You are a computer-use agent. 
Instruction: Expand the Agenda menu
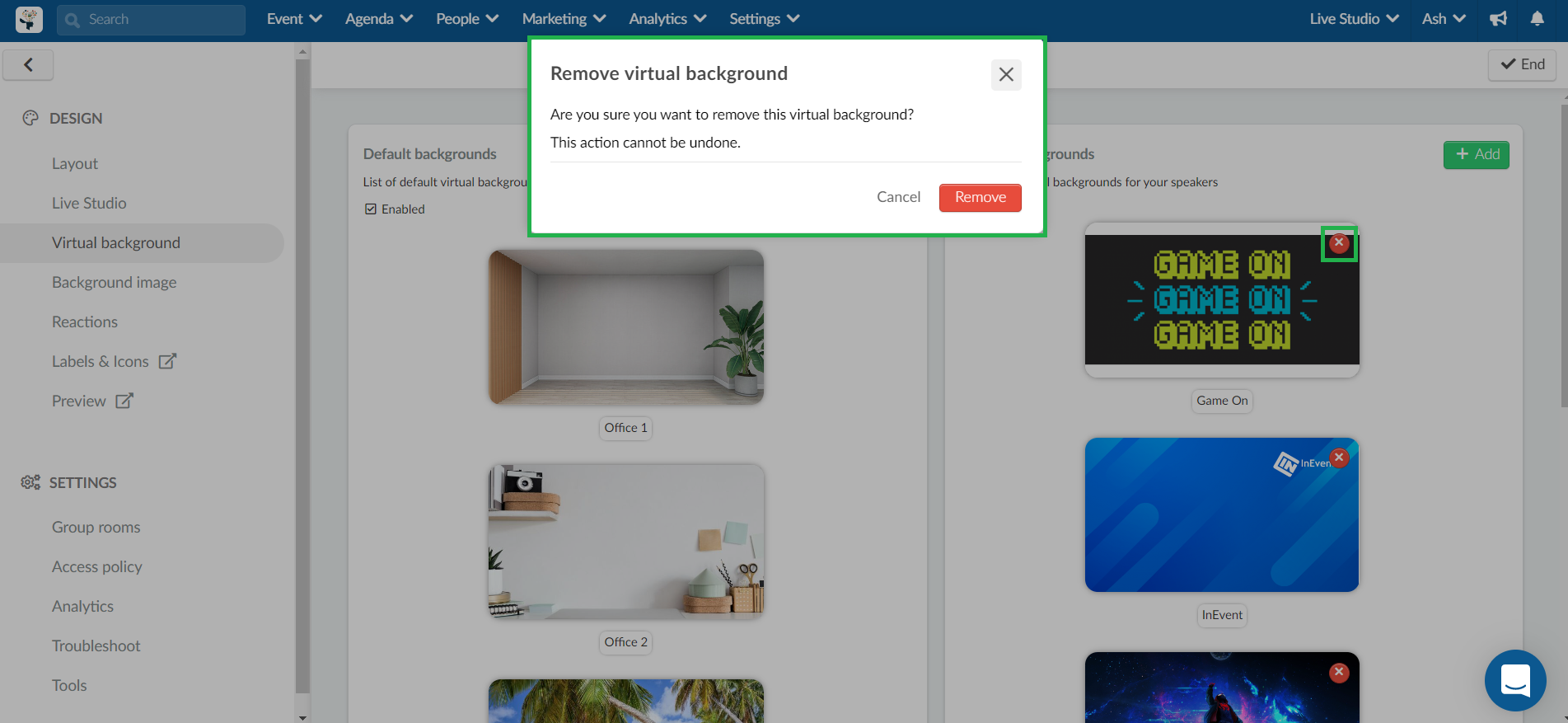[x=379, y=19]
